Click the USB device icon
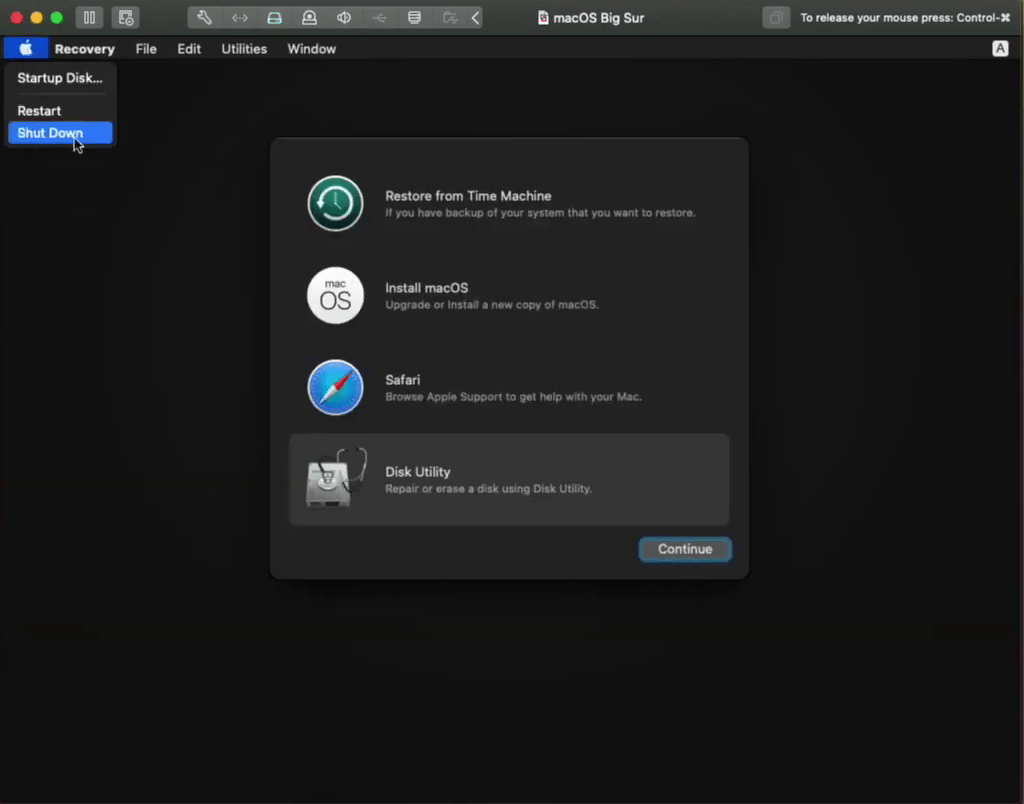 coord(379,18)
